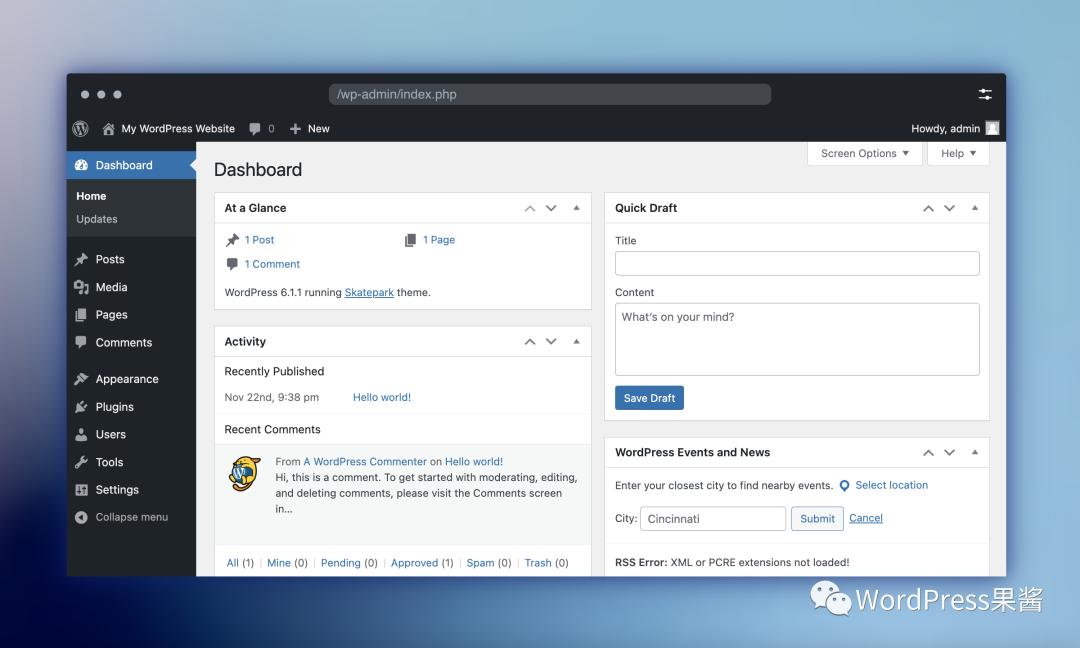Click the Comments icon in sidebar
This screenshot has width=1080, height=648.
pos(81,342)
